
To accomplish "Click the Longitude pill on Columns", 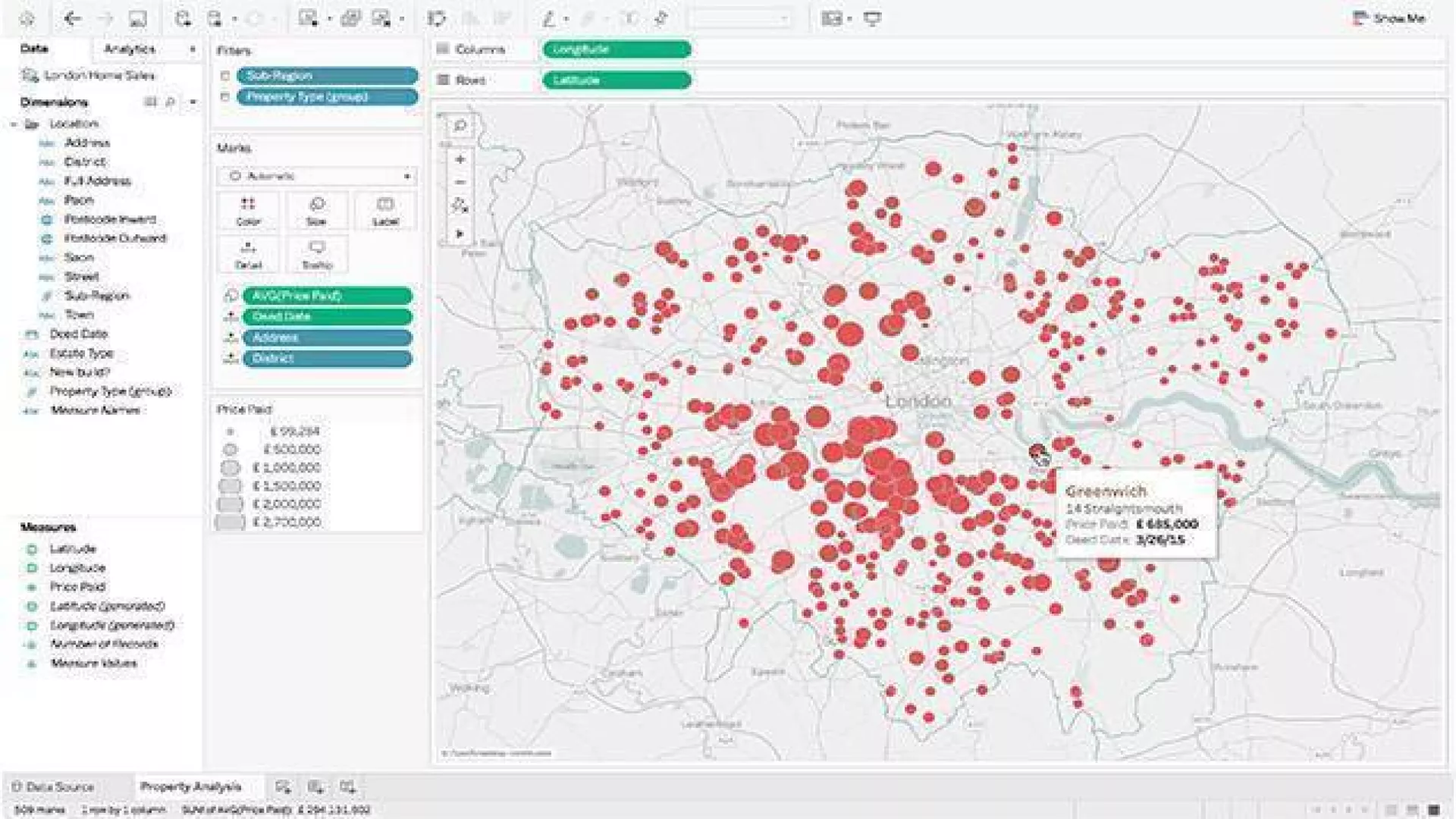I will [616, 49].
